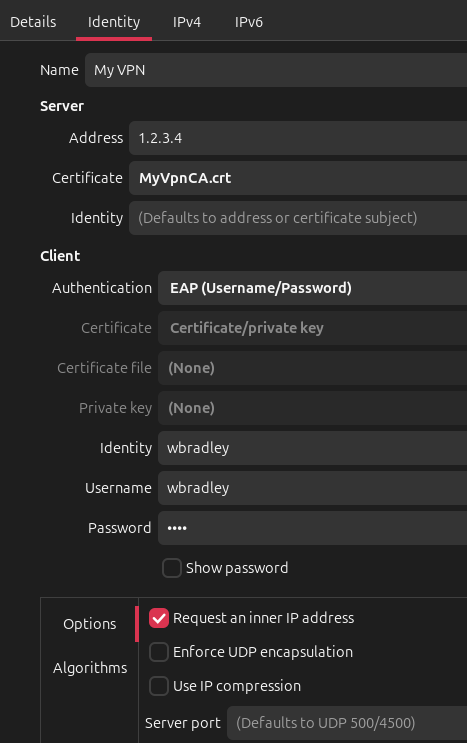Edit the client Identity field wbradley
This screenshot has width=467, height=743.
pyautogui.click(x=313, y=448)
